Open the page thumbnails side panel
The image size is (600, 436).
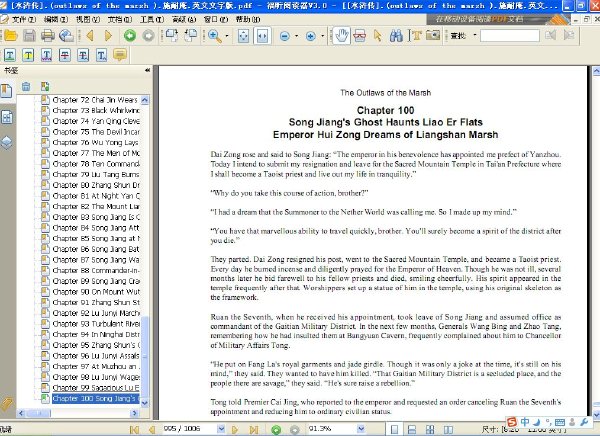pyautogui.click(x=7, y=117)
